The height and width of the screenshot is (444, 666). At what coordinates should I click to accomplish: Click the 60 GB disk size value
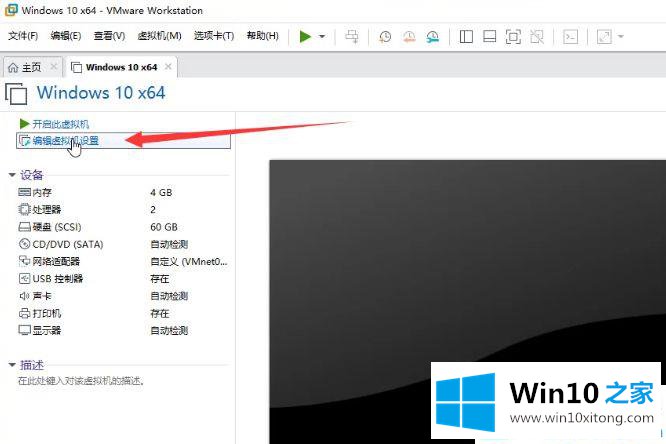[x=164, y=227]
